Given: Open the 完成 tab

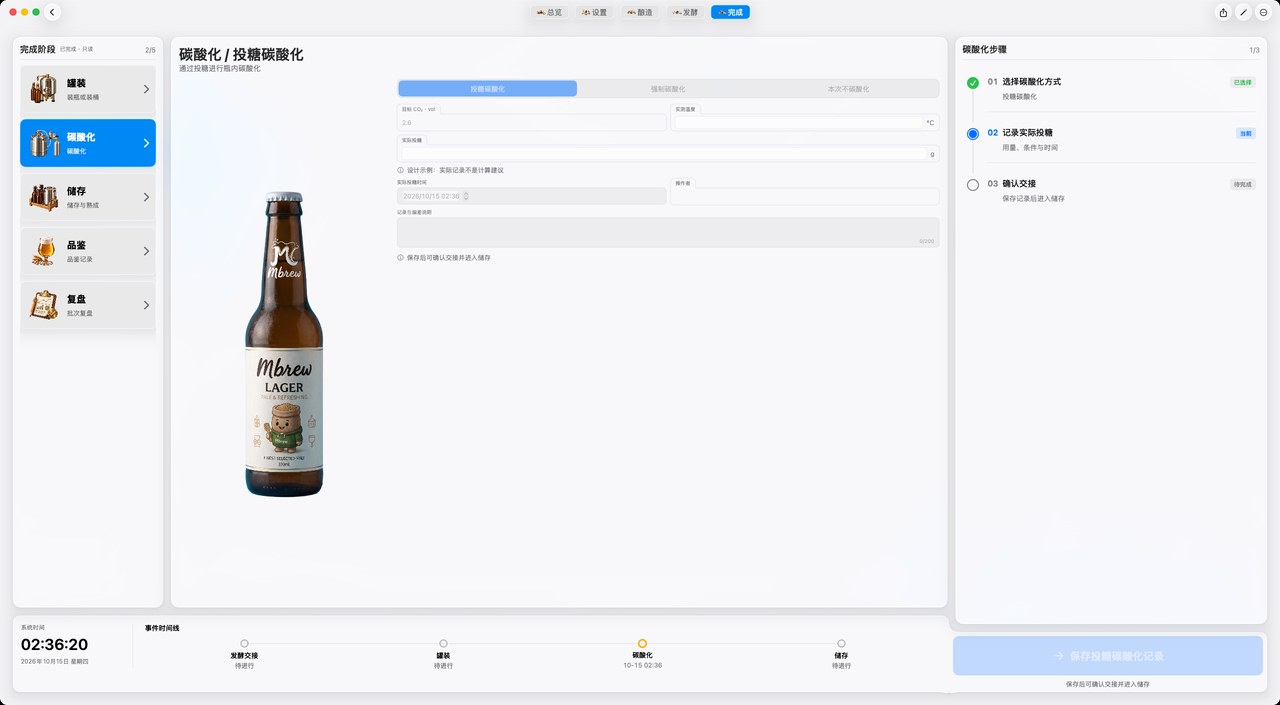Looking at the screenshot, I should (x=730, y=12).
